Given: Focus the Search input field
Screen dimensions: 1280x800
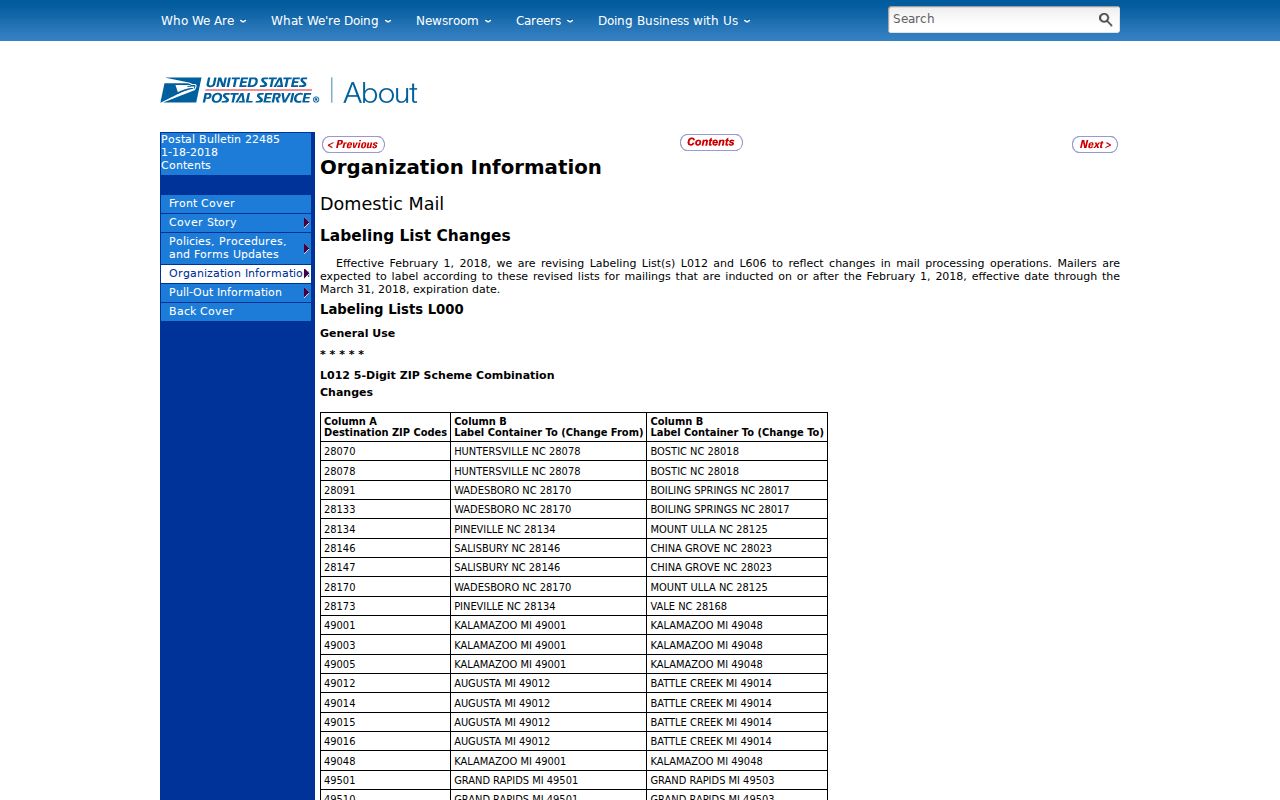Looking at the screenshot, I should 991,19.
